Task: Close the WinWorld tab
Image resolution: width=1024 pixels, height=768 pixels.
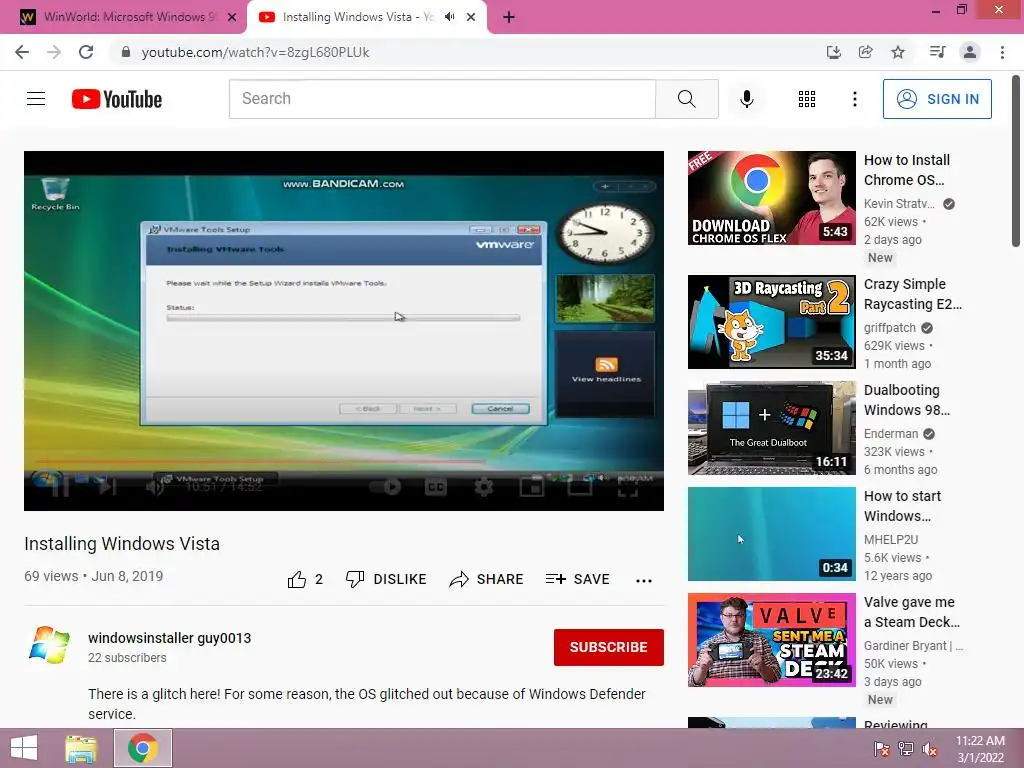Action: (232, 17)
